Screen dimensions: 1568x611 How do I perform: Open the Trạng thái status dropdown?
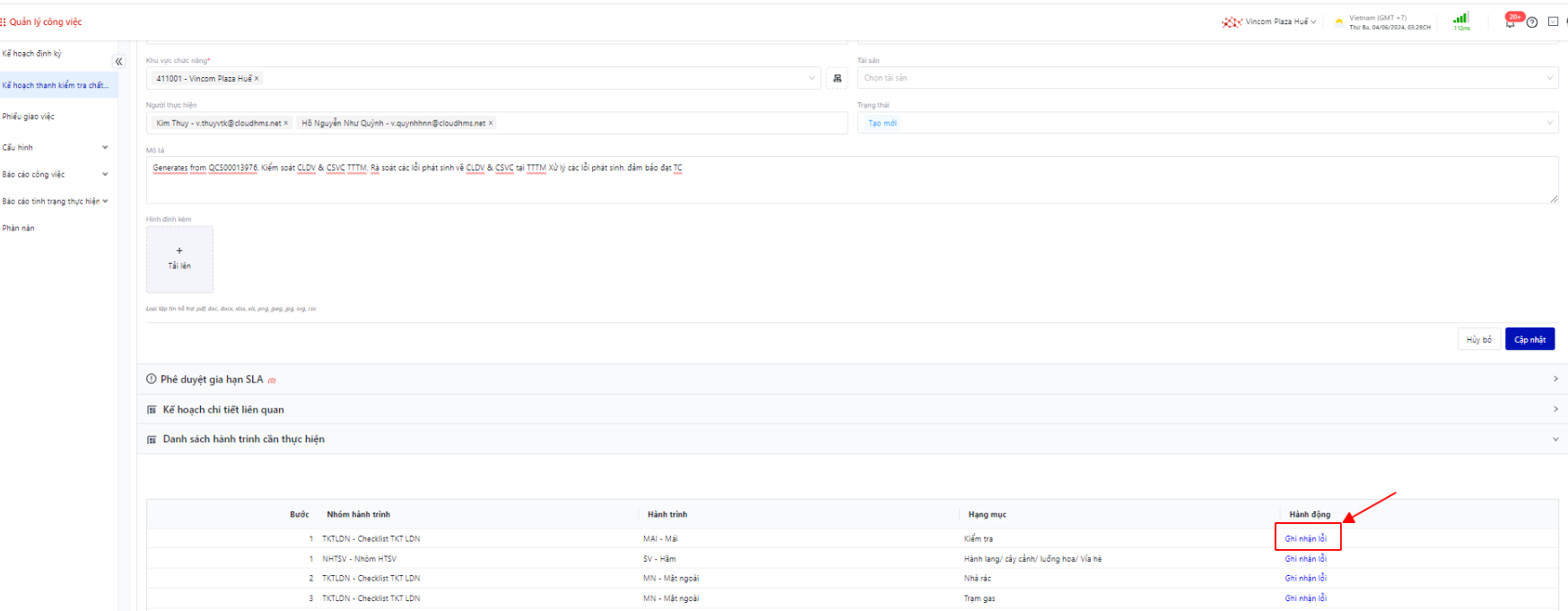pos(1206,123)
